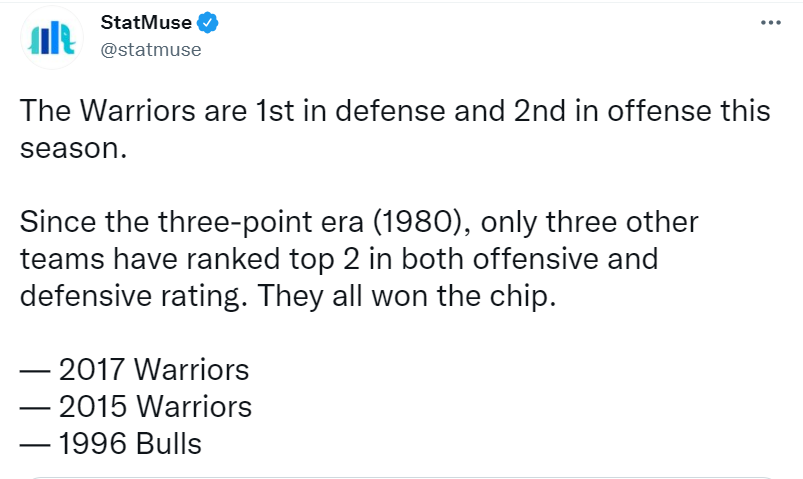The image size is (803, 479).
Task: Click the embedded card border below tweet
Action: 402,477
